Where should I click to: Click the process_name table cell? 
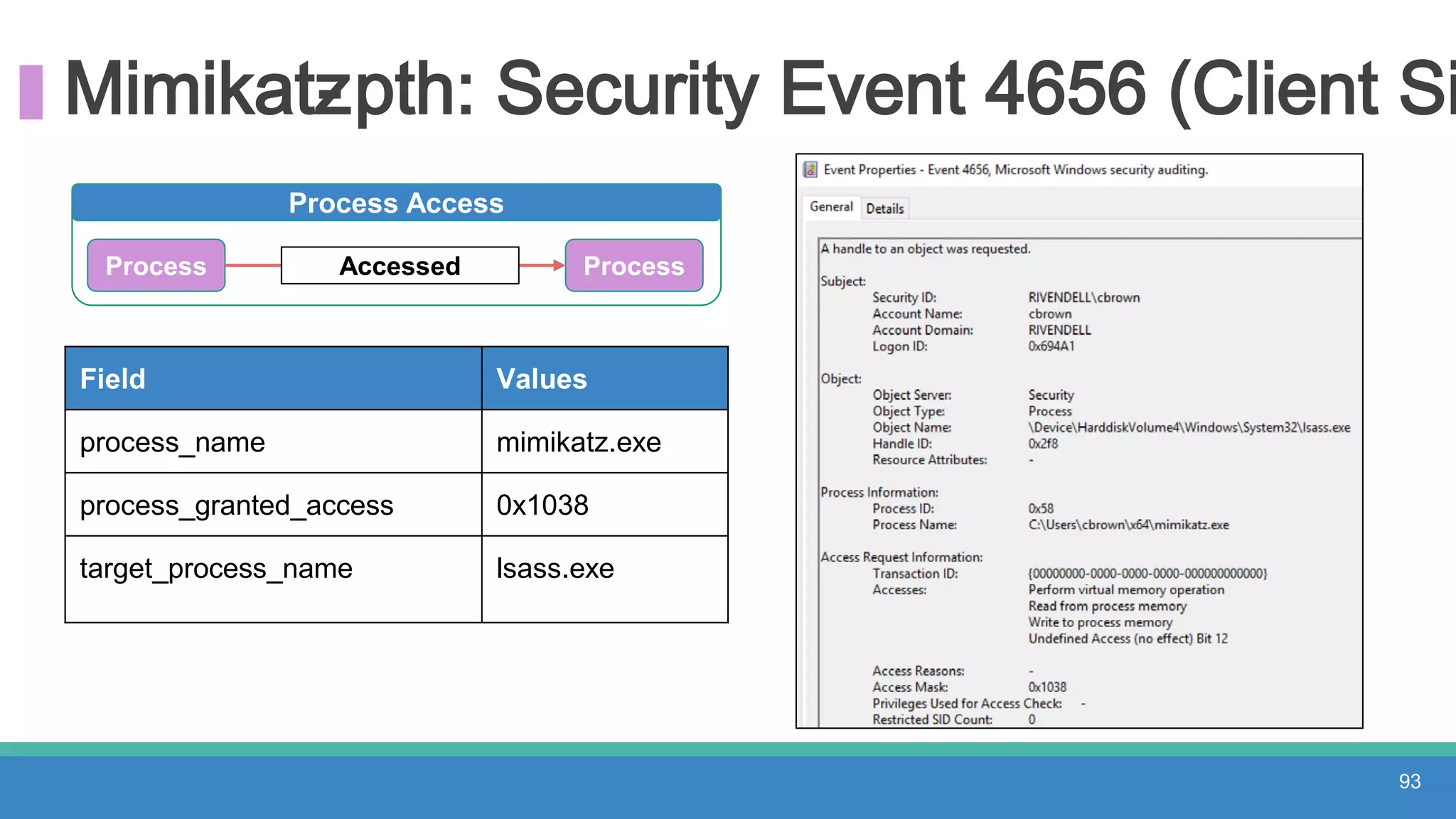274,441
